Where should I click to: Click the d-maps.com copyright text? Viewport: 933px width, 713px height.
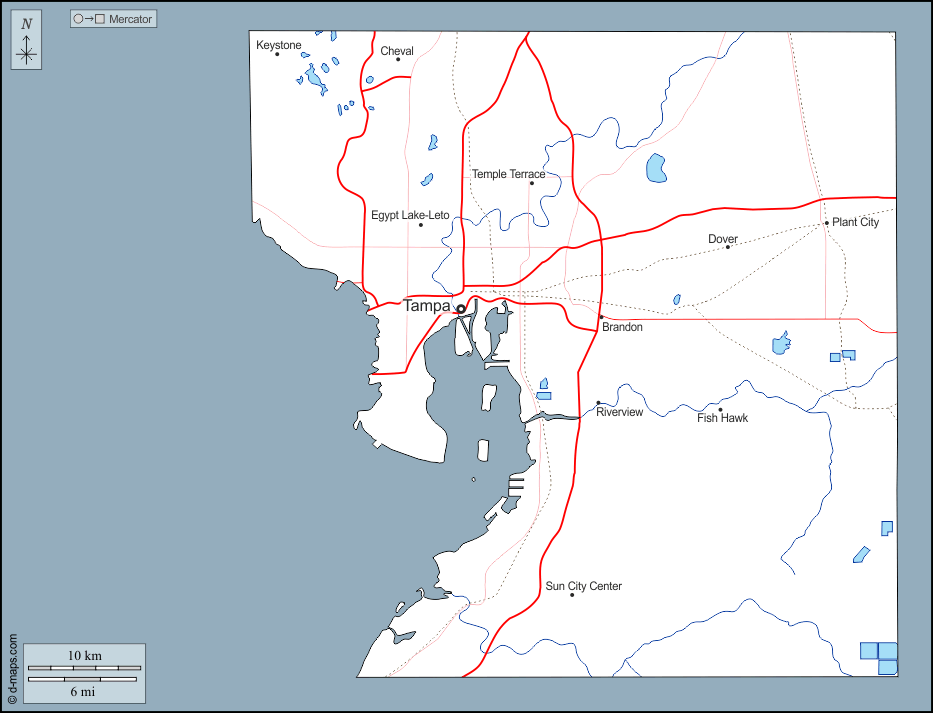(x=12, y=670)
